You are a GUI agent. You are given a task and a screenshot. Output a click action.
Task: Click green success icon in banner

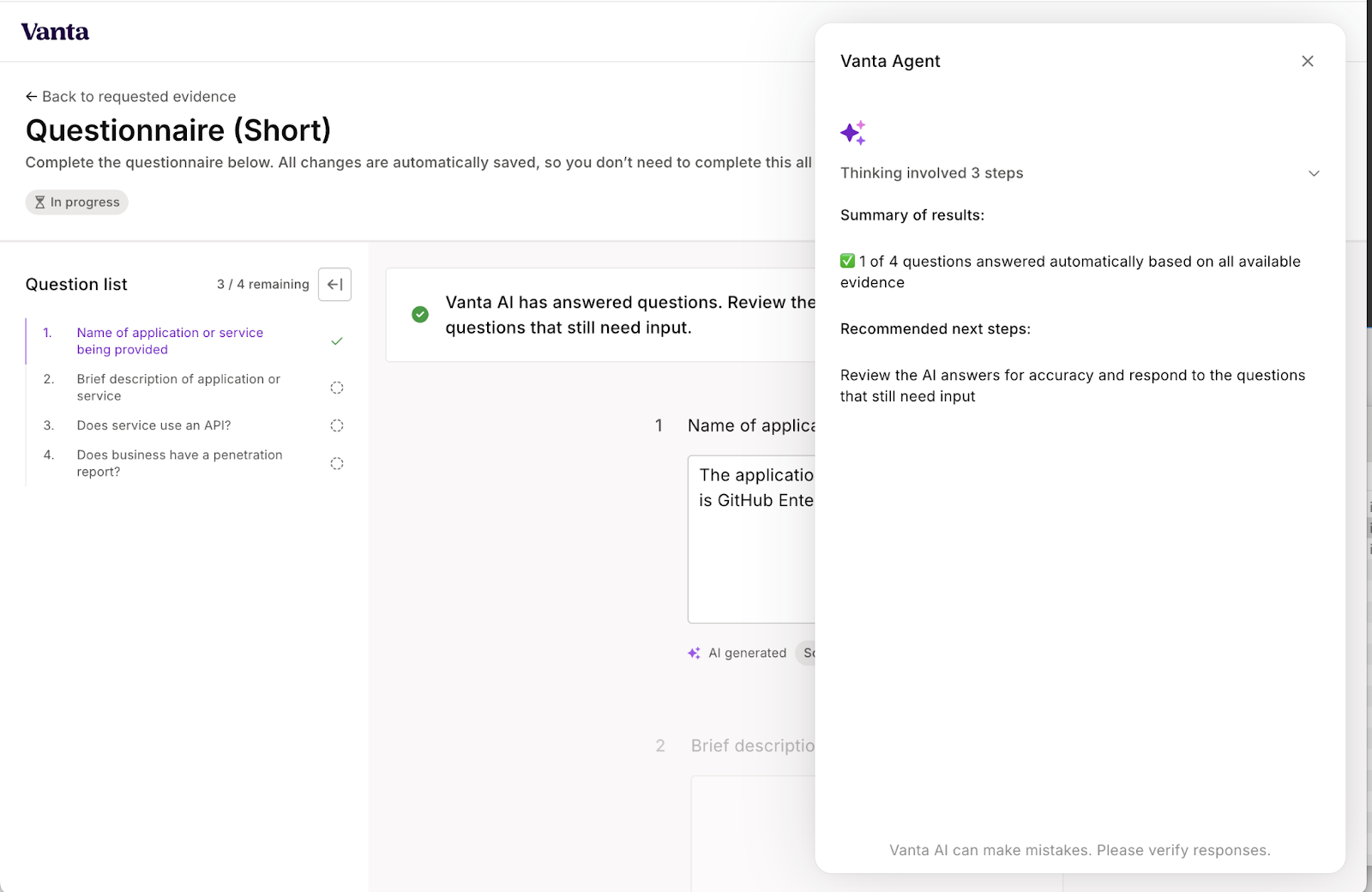click(420, 315)
